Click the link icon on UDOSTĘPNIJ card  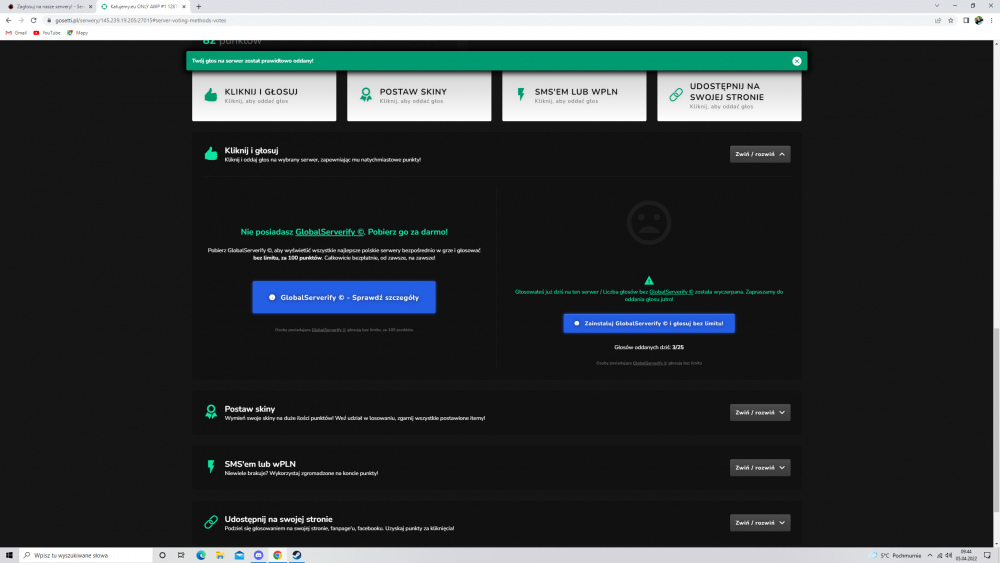tap(676, 95)
